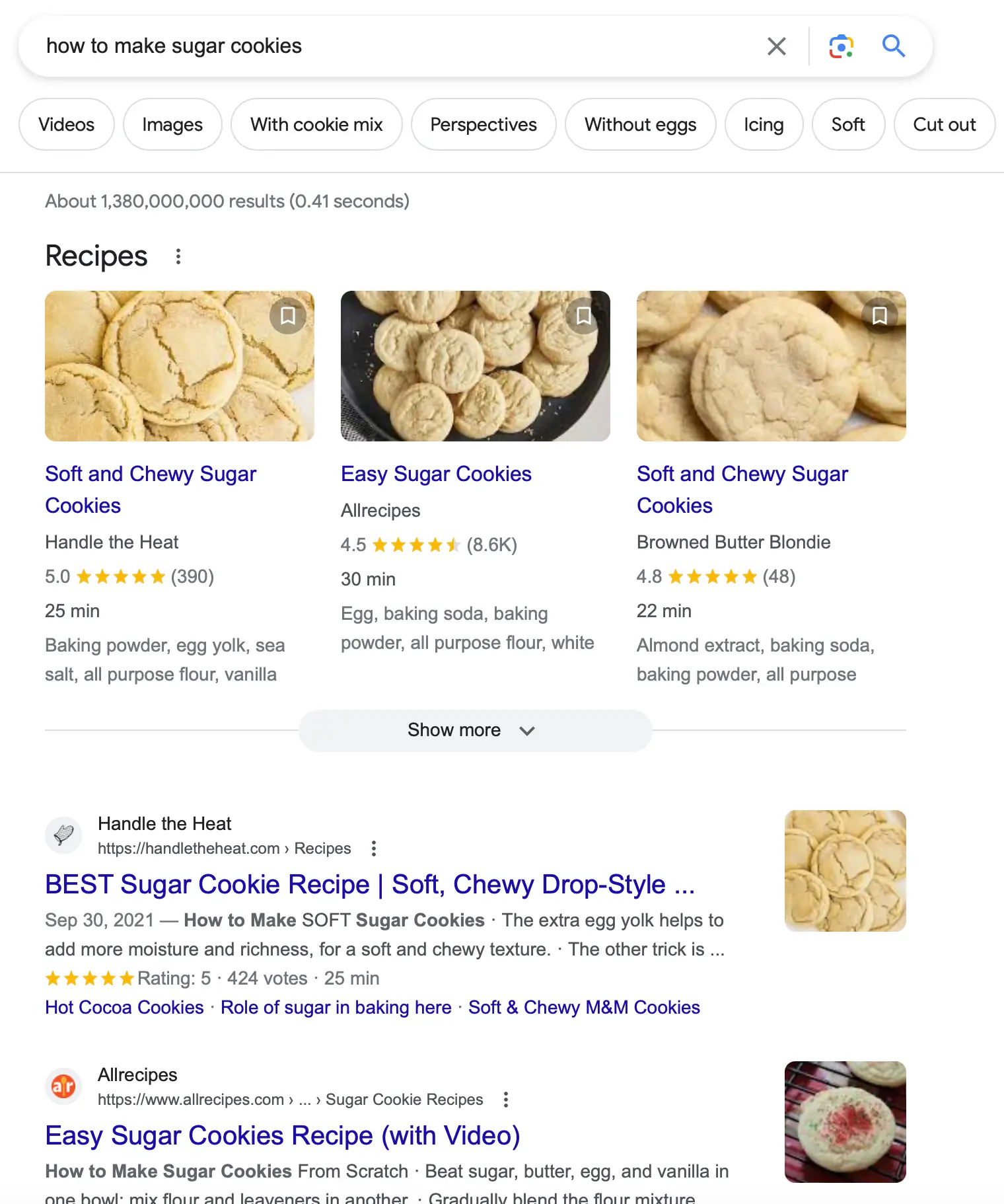The width and height of the screenshot is (1004, 1204).
Task: Click the Handle the Heat site favicon
Action: coord(63,835)
